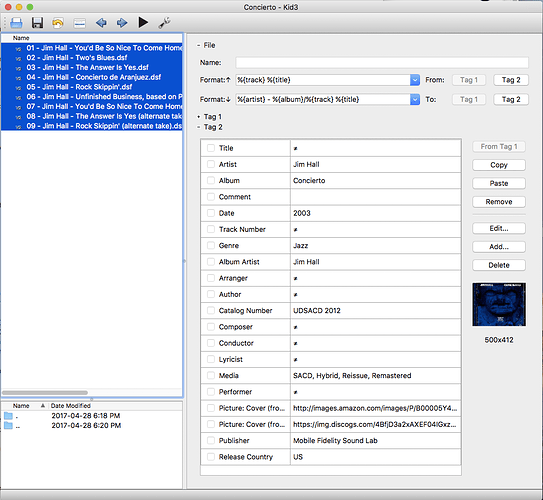Click the images.amazon.com cover URL
The height and width of the screenshot is (500, 543).
point(375,408)
